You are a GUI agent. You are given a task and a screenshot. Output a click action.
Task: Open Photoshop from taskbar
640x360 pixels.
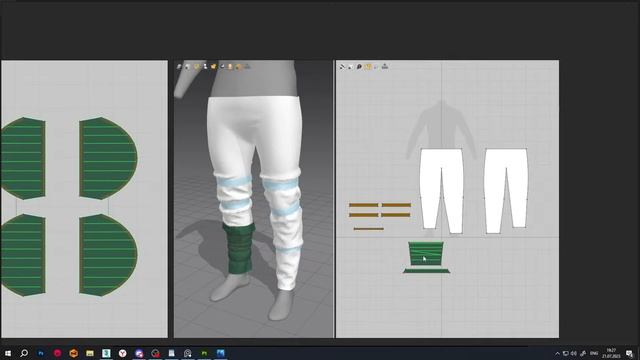[41, 353]
